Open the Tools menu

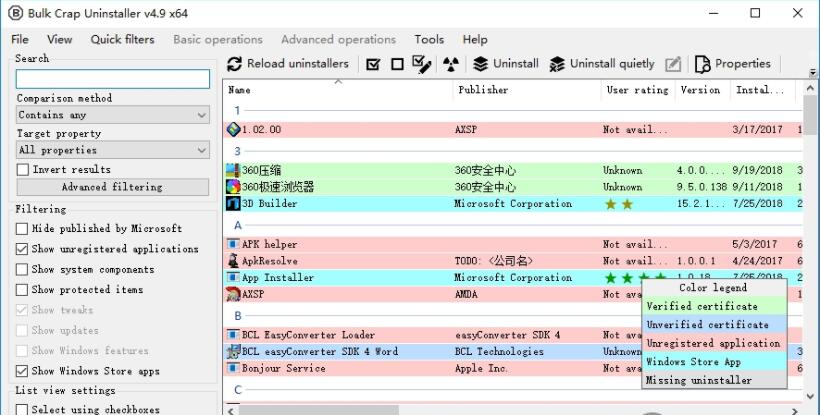point(429,40)
